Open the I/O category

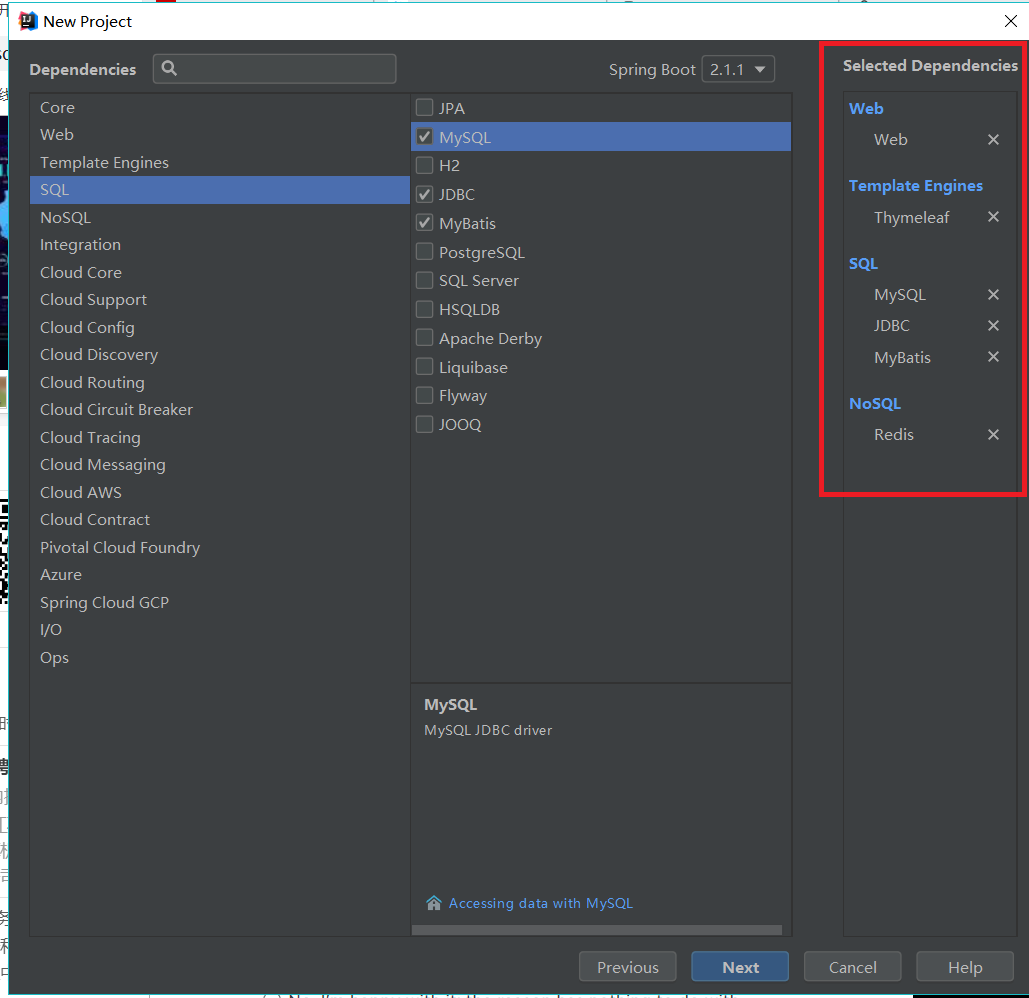click(x=220, y=630)
